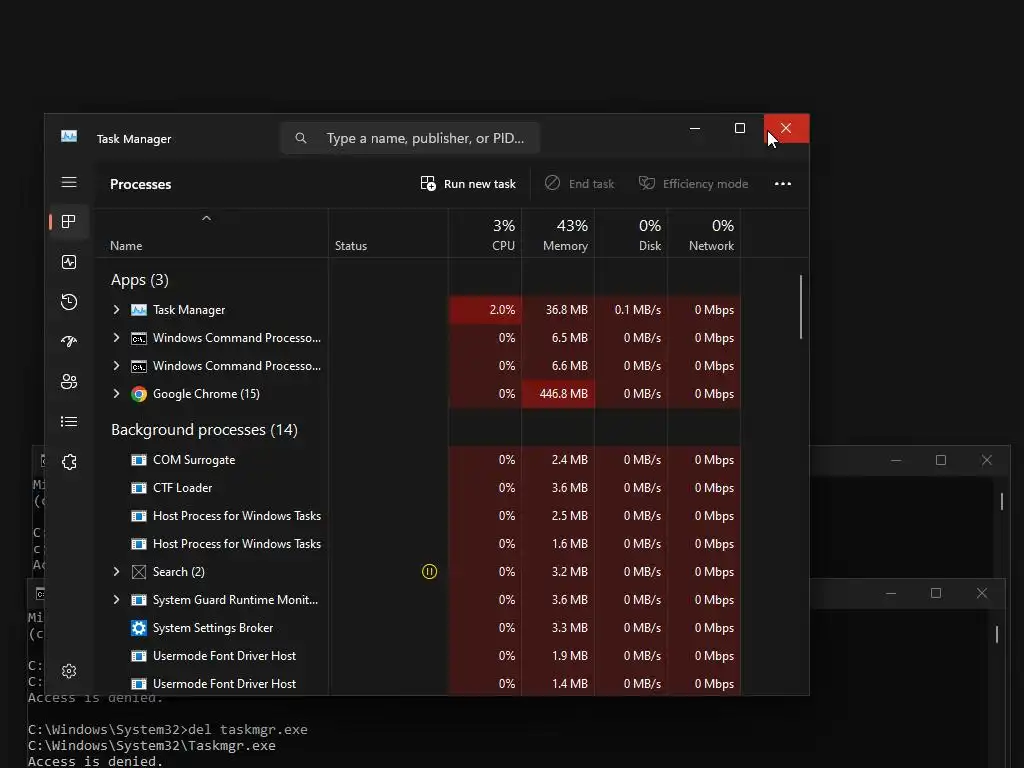Click Chrome memory value 446.8 MB
This screenshot has height=768, width=1024.
pos(563,394)
